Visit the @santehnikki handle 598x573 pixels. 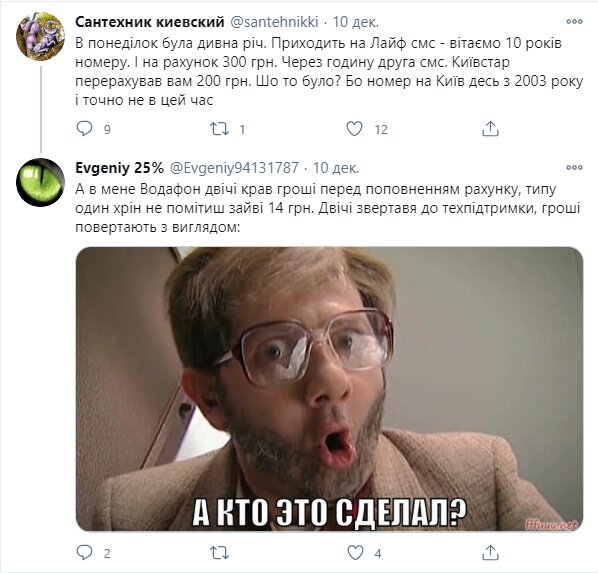coord(275,22)
